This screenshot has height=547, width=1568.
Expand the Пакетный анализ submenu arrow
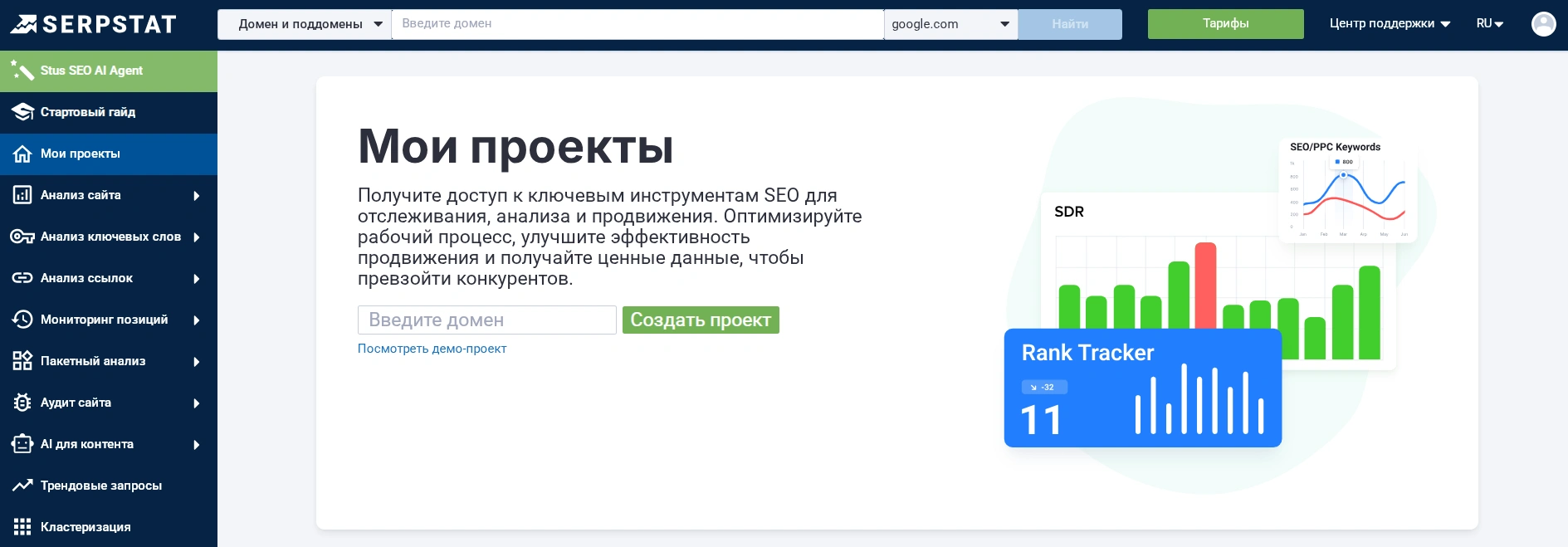[197, 362]
